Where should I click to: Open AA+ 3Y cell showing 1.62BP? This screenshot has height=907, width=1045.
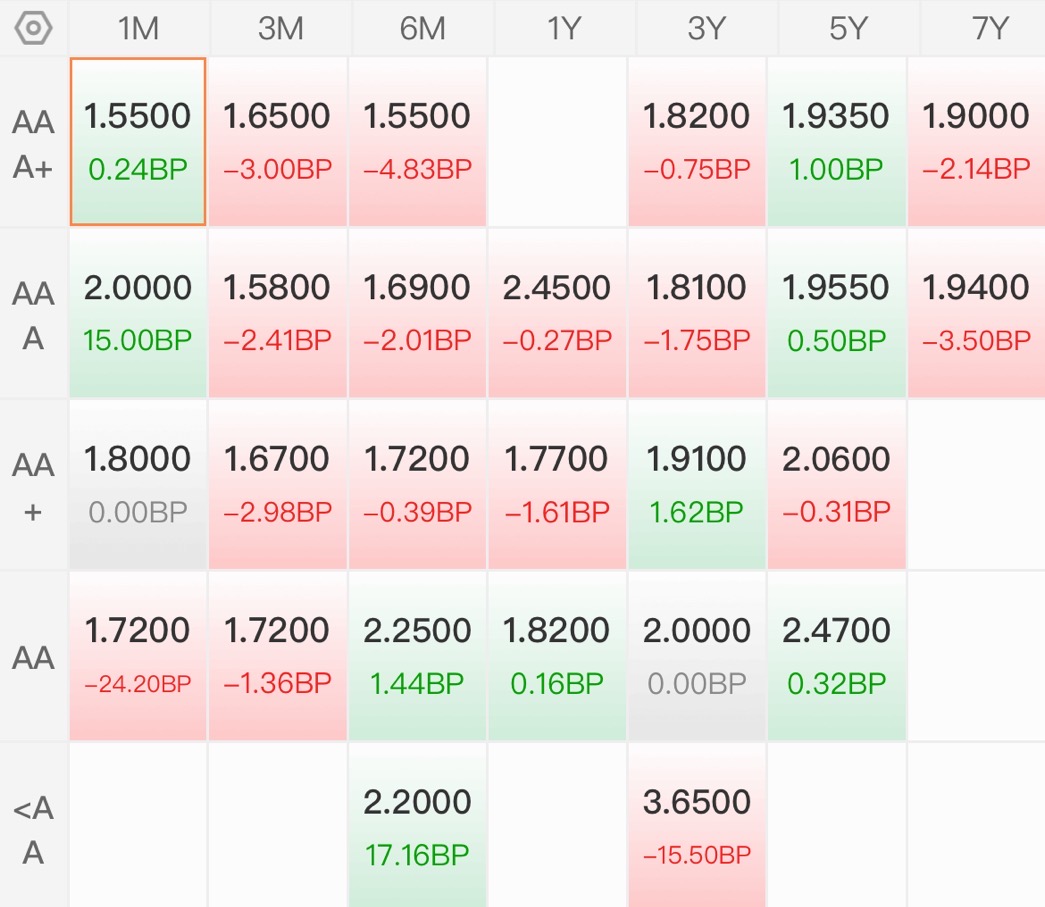[x=696, y=484]
